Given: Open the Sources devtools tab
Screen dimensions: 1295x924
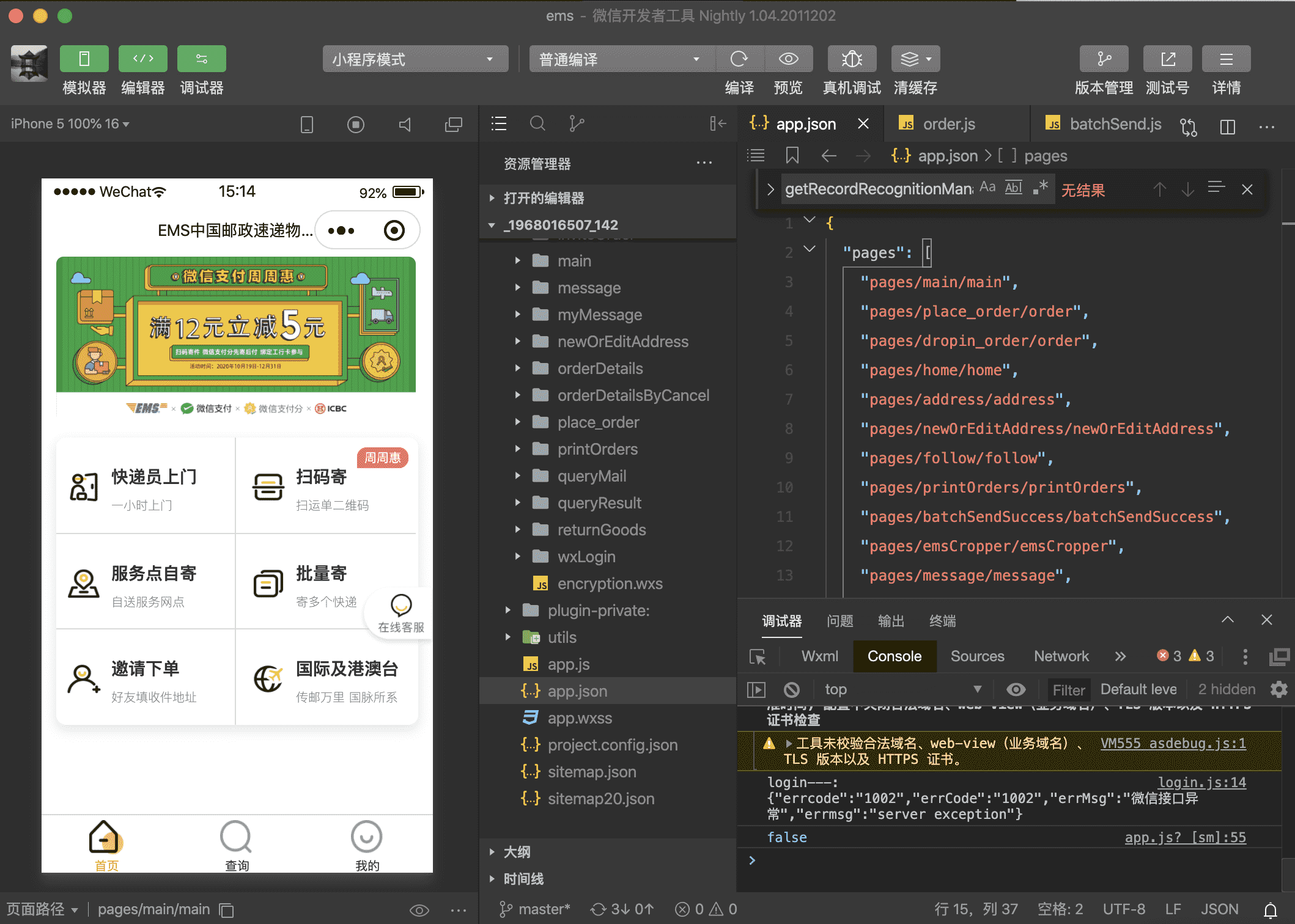Looking at the screenshot, I should (x=977, y=656).
